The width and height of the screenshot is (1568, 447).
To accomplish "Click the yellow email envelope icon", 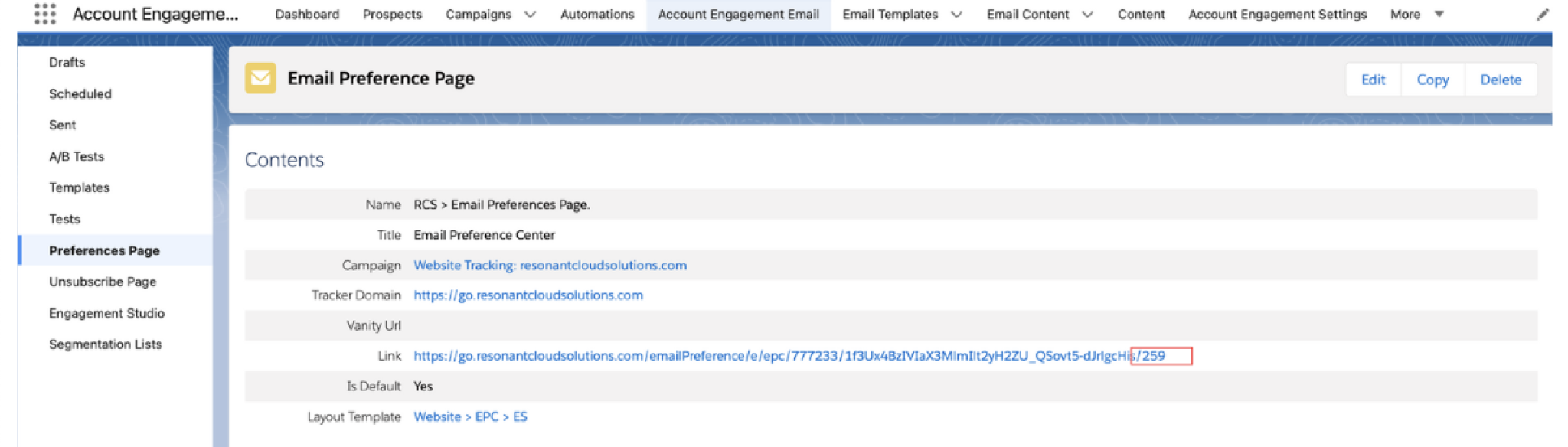I will pos(260,78).
